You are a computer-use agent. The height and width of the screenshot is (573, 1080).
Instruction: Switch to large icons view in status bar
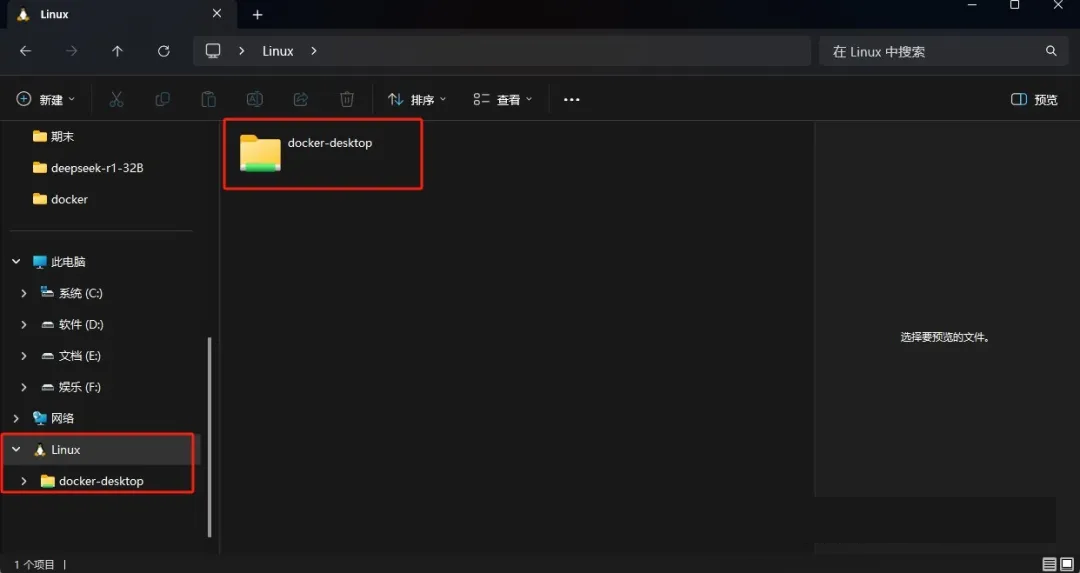(1066, 564)
